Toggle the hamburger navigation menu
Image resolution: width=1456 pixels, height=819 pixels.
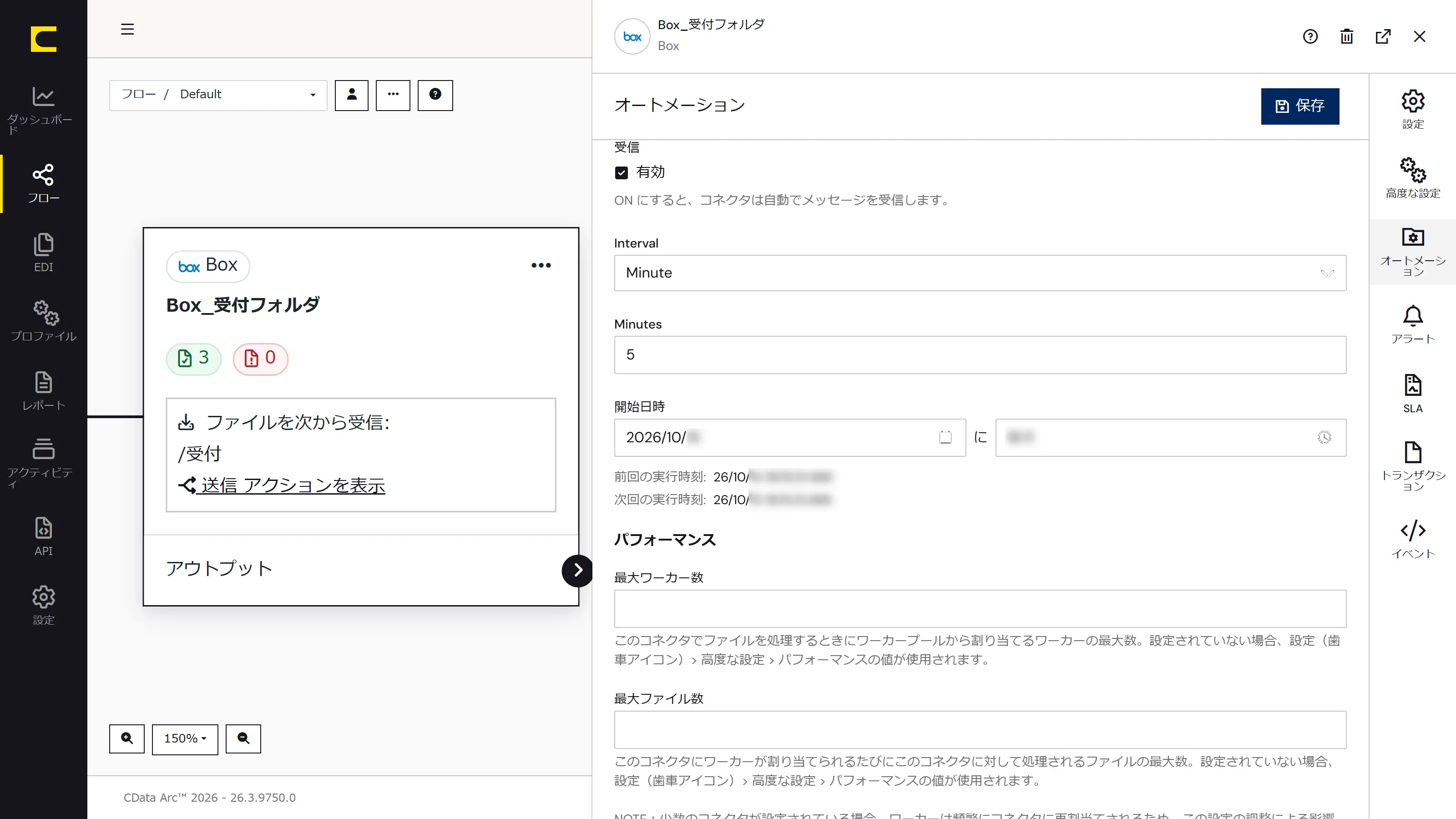[x=127, y=30]
